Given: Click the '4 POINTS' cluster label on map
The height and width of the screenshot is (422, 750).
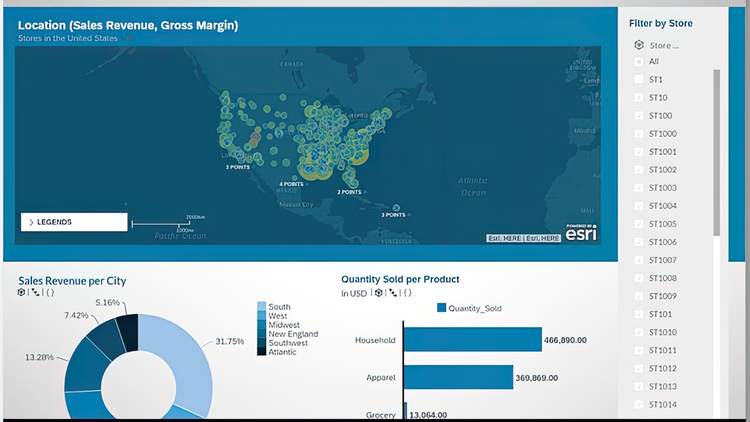Looking at the screenshot, I should 291,184.
